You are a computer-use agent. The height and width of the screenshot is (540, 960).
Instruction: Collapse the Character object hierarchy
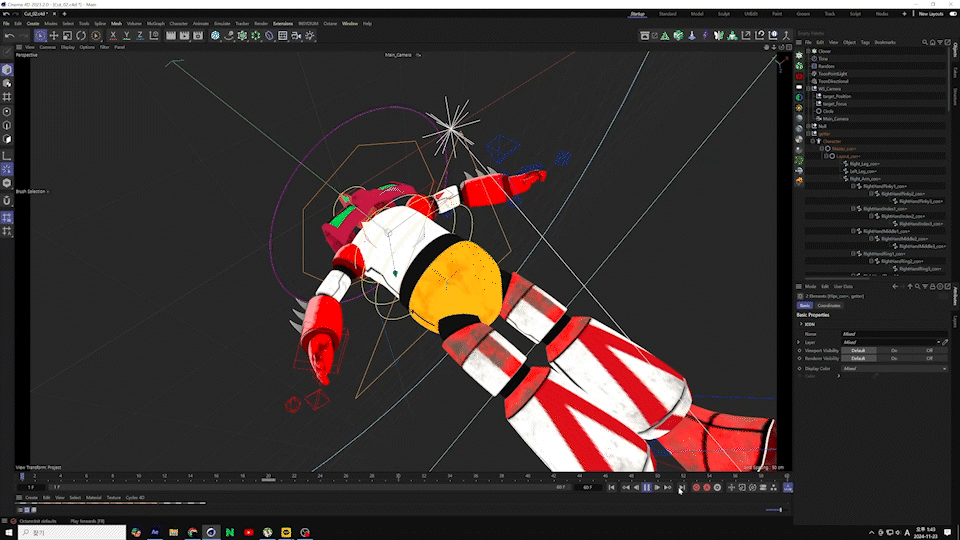813,141
